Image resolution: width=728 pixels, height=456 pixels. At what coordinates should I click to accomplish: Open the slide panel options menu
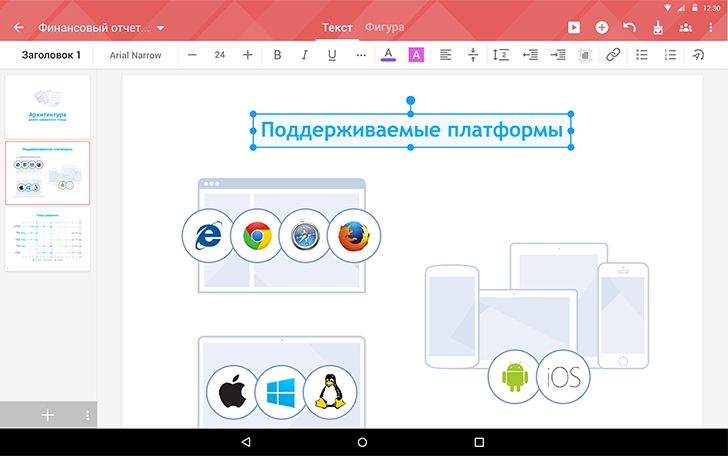point(87,415)
